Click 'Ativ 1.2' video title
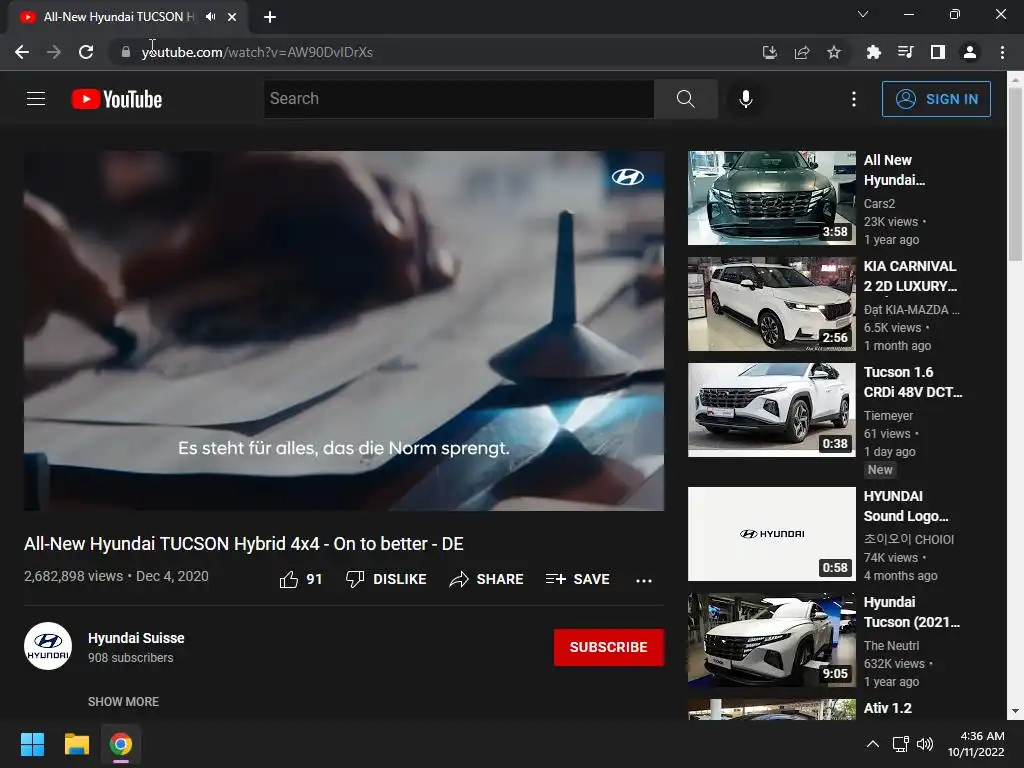Viewport: 1024px width, 768px height. click(888, 708)
